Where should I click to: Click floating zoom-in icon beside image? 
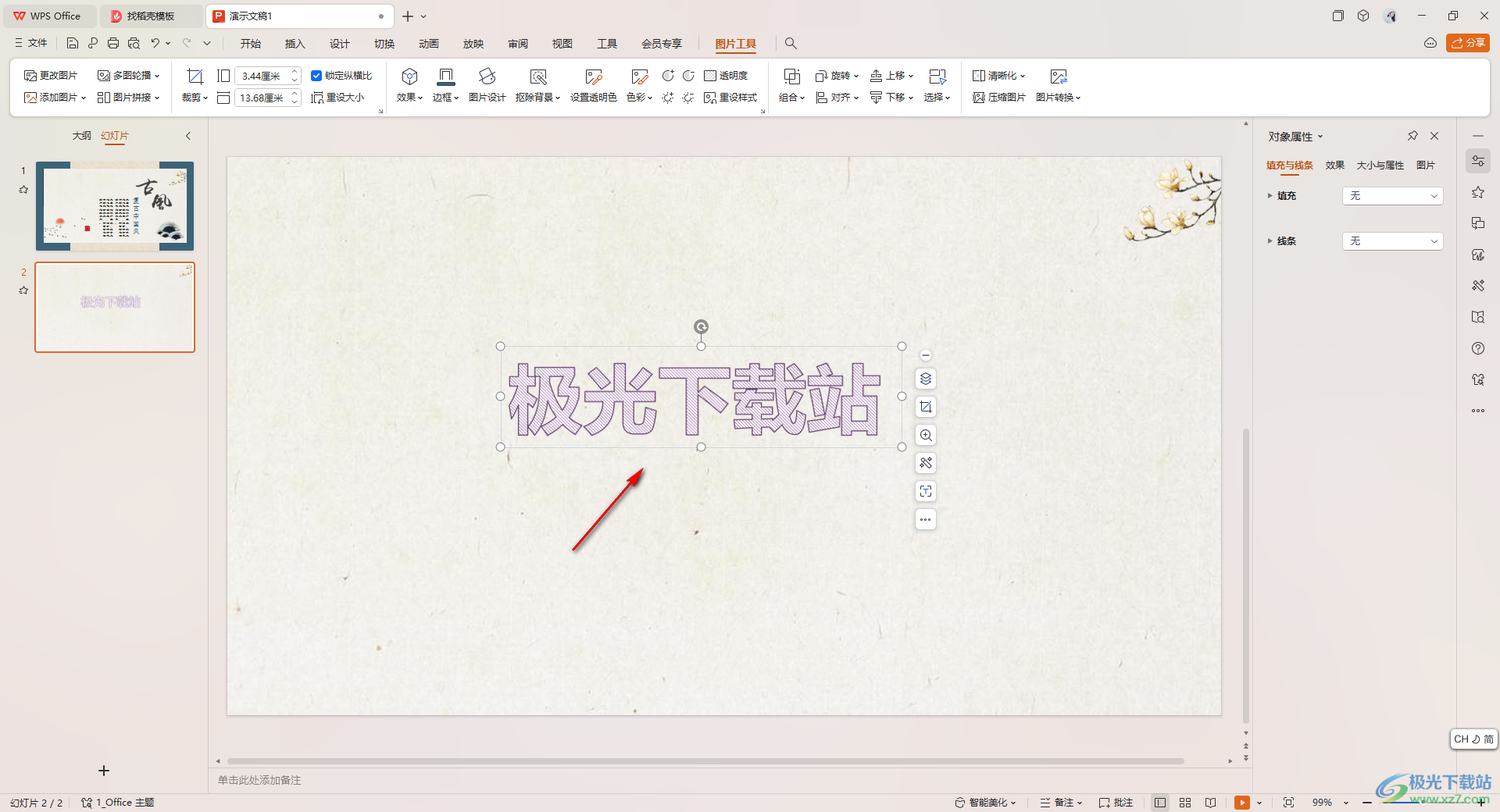point(926,435)
